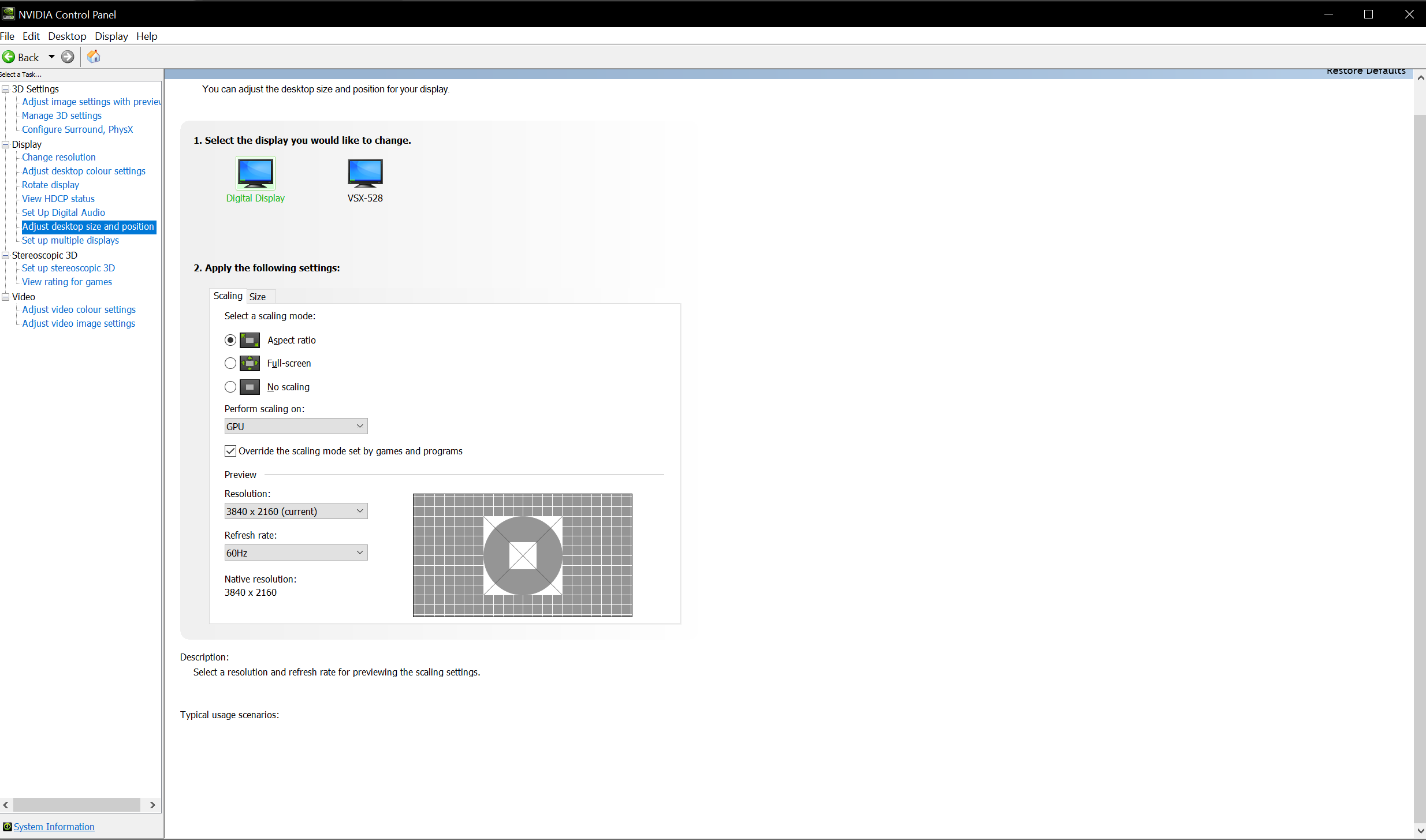Open the Display menu
This screenshot has width=1426, height=840.
click(x=111, y=36)
